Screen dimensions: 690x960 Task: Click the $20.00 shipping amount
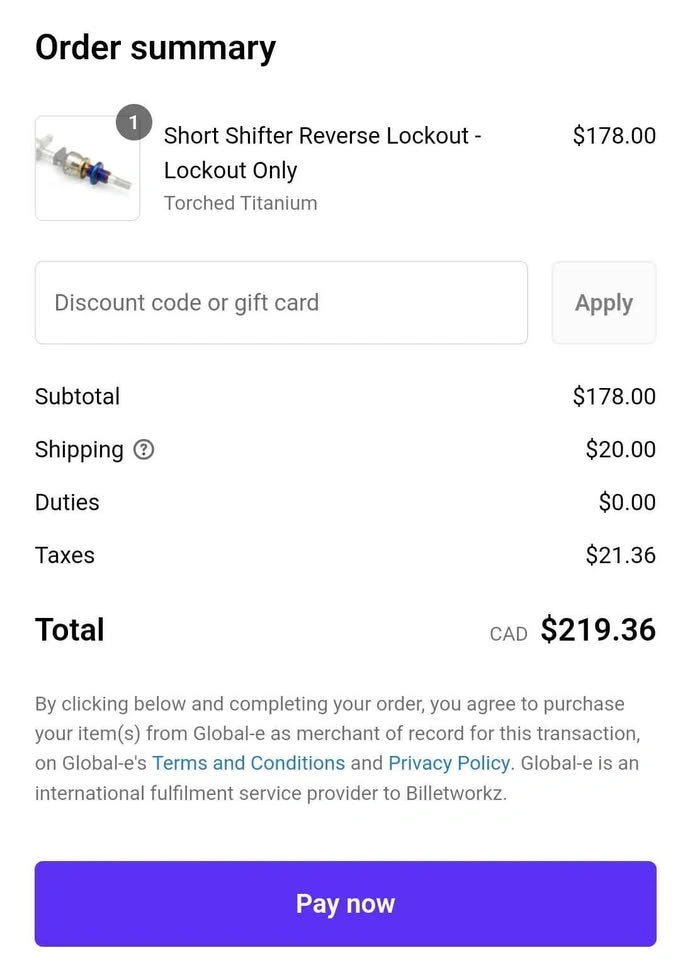pos(620,449)
